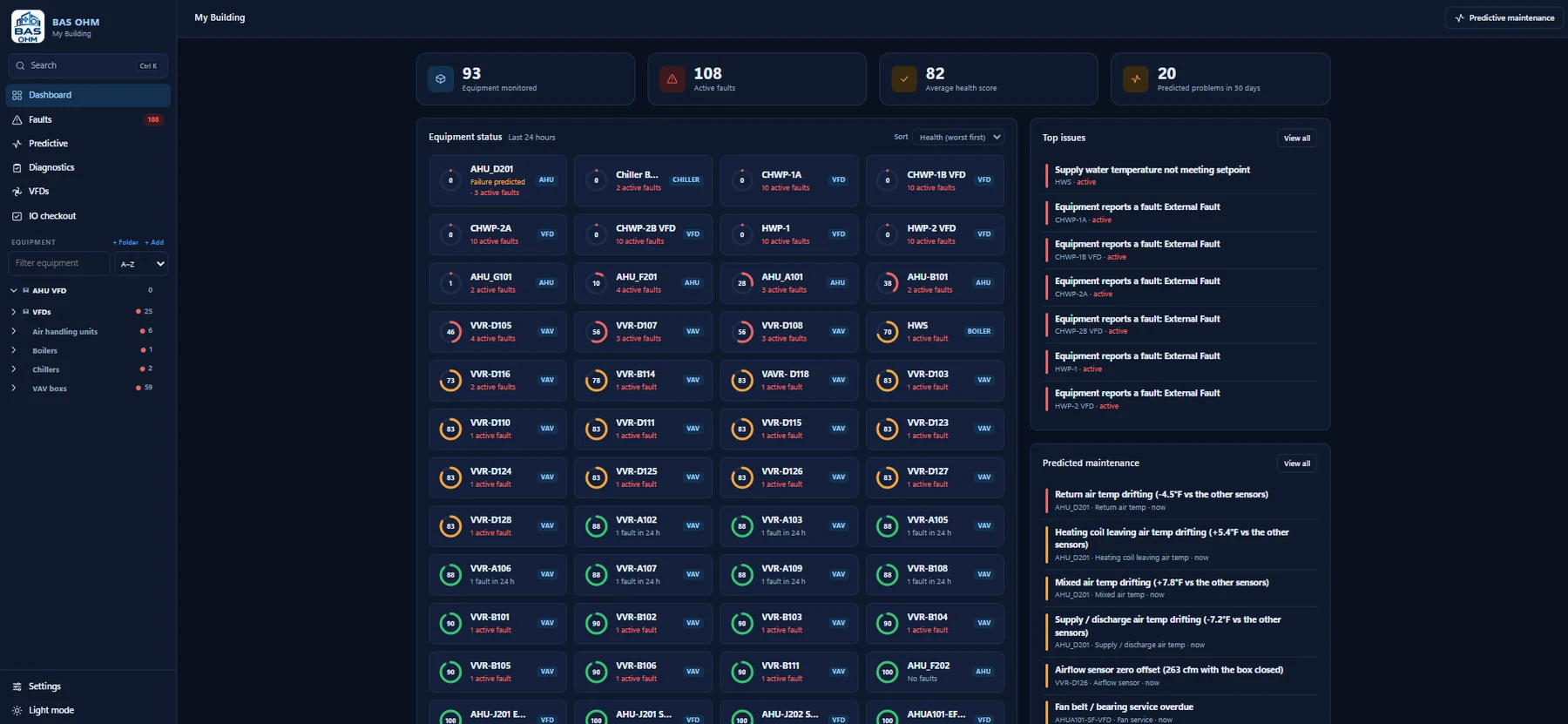The height and width of the screenshot is (724, 1568).
Task: Click the red alert icon on Active faults card
Action: pos(672,79)
